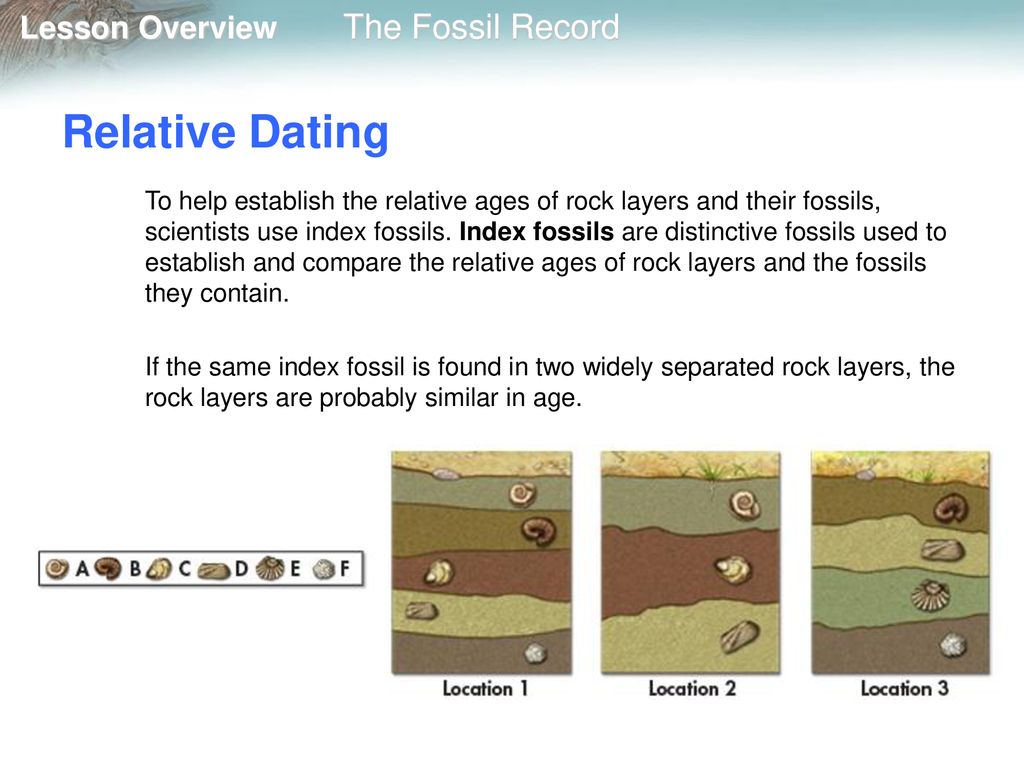Click dark spiral fossil in Location 3
The width and height of the screenshot is (1024, 768).
coord(951,509)
